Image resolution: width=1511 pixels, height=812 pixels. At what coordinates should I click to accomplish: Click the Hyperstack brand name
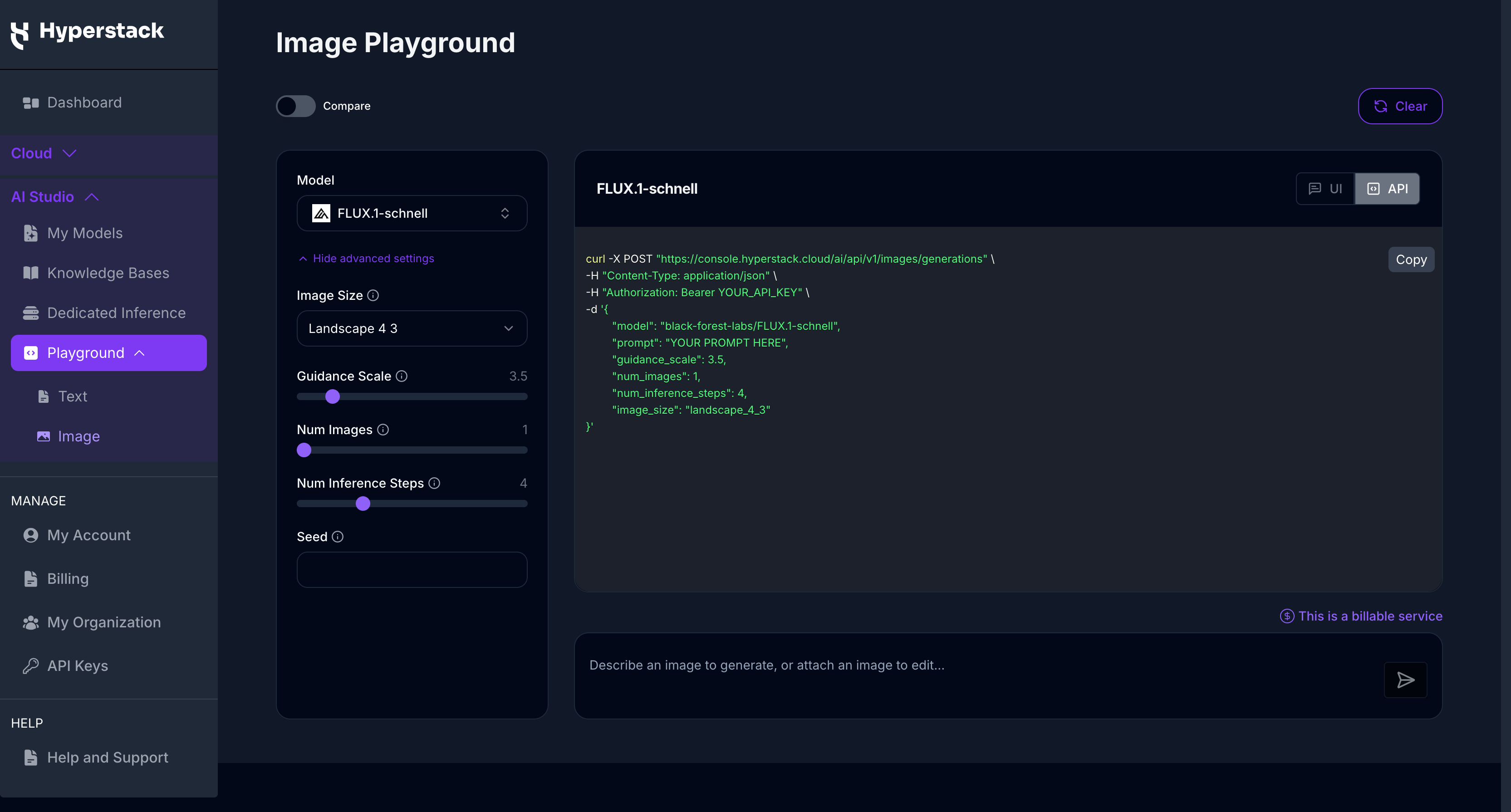[x=102, y=31]
